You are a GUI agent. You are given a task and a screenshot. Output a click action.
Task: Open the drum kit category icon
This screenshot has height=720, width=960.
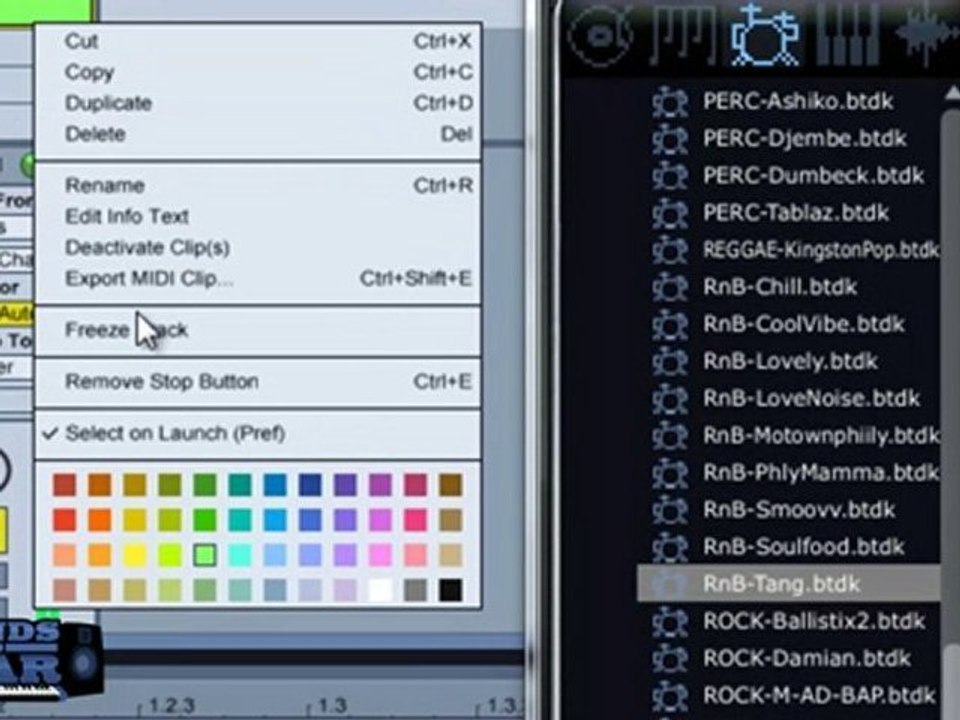pyautogui.click(x=765, y=34)
